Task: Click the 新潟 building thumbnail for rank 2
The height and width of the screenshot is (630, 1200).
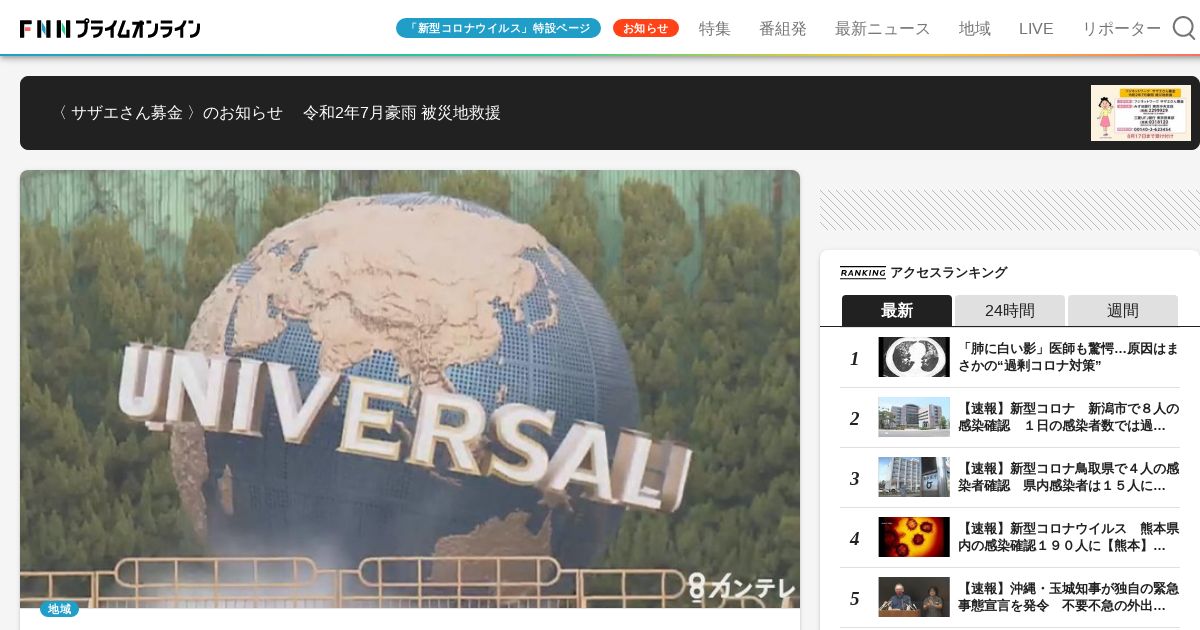Action: 914,417
